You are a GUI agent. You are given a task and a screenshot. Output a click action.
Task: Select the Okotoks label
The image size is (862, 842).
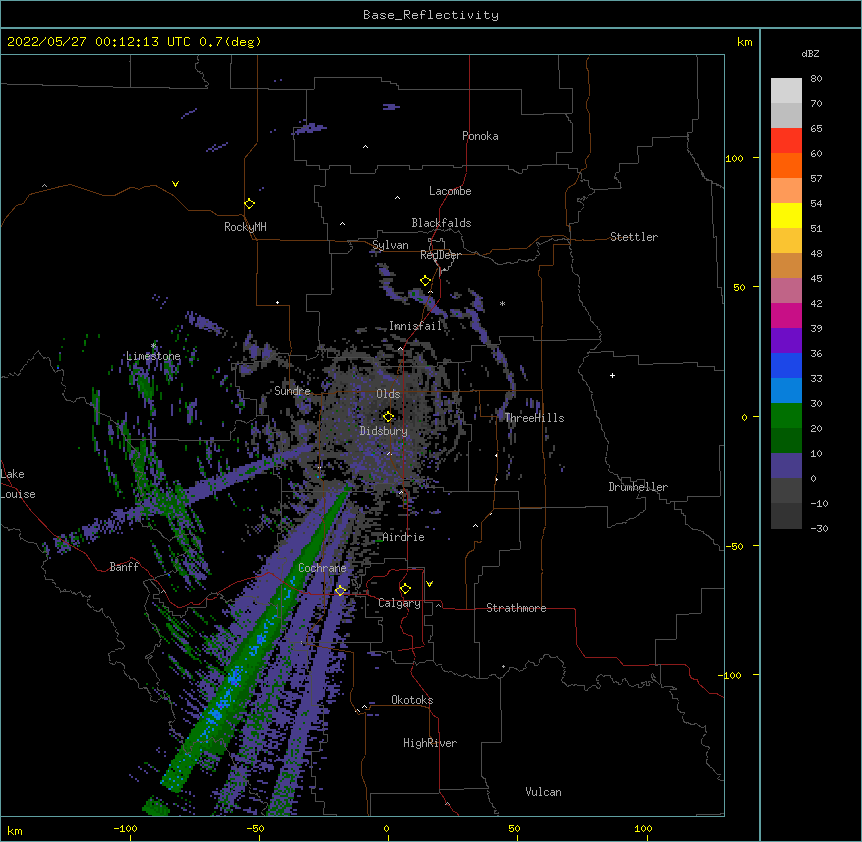coord(412,700)
